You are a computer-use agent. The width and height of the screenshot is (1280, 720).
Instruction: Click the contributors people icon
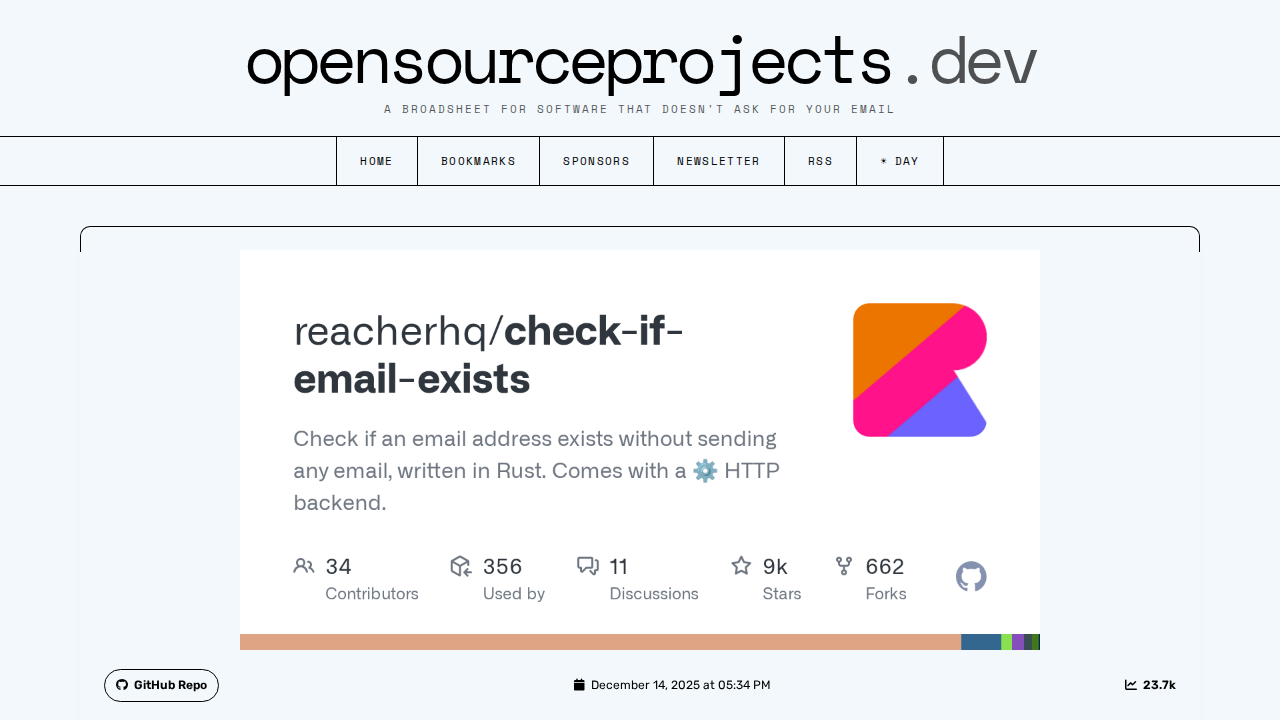tap(304, 566)
